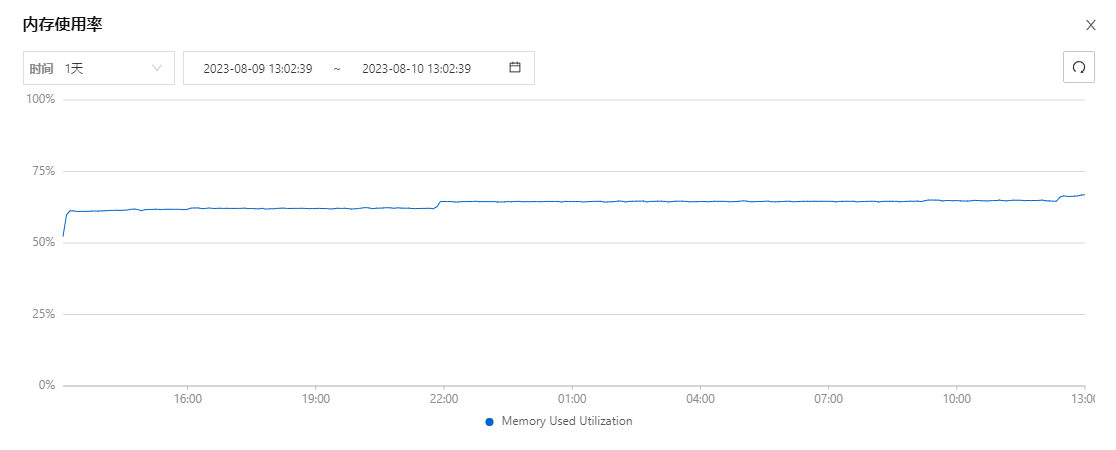The image size is (1116, 450).
Task: Click the 07:00 x-axis time label
Action: 828,399
